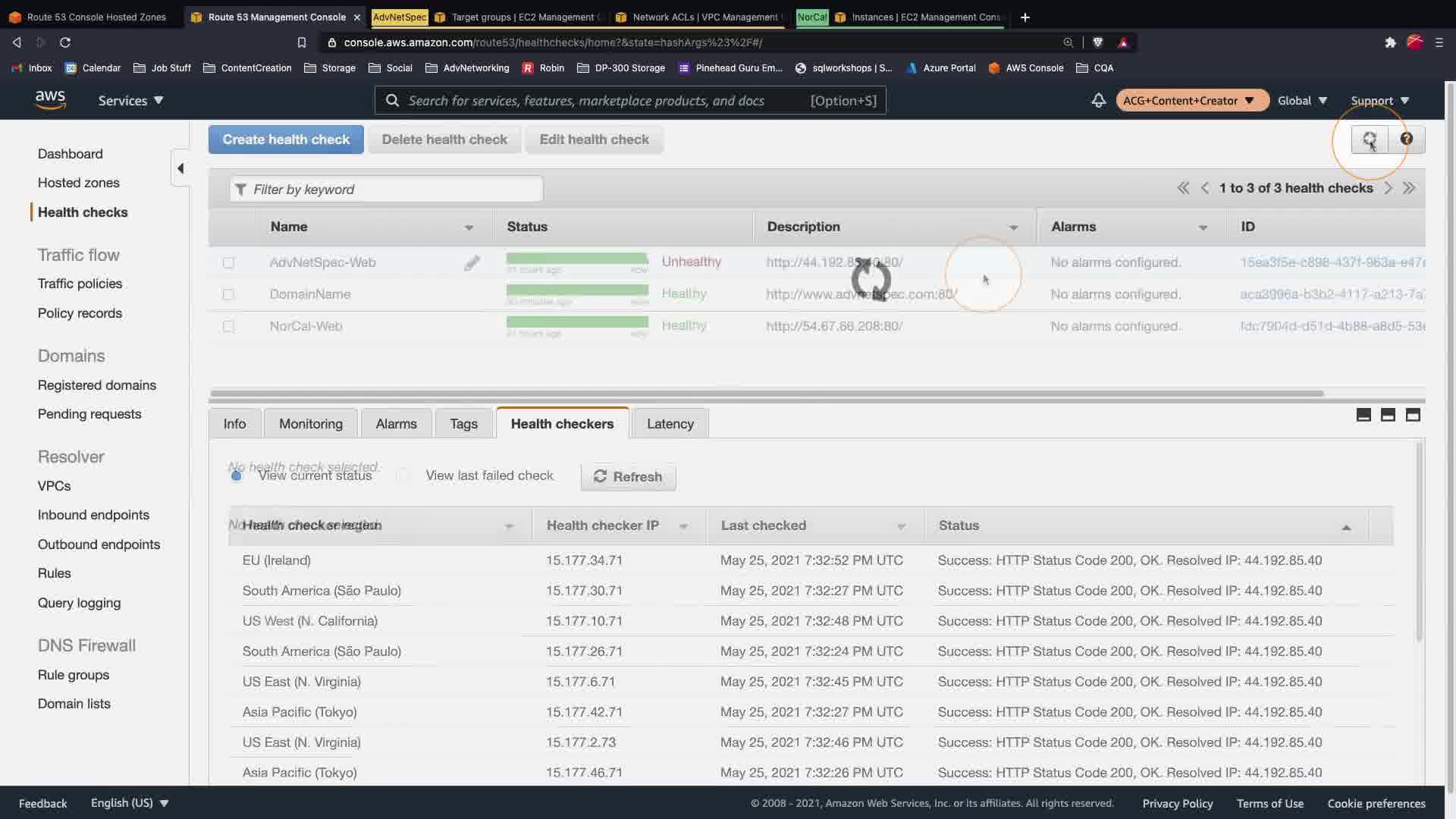Select the View last failed check option
The height and width of the screenshot is (819, 1456).
pyautogui.click(x=403, y=475)
